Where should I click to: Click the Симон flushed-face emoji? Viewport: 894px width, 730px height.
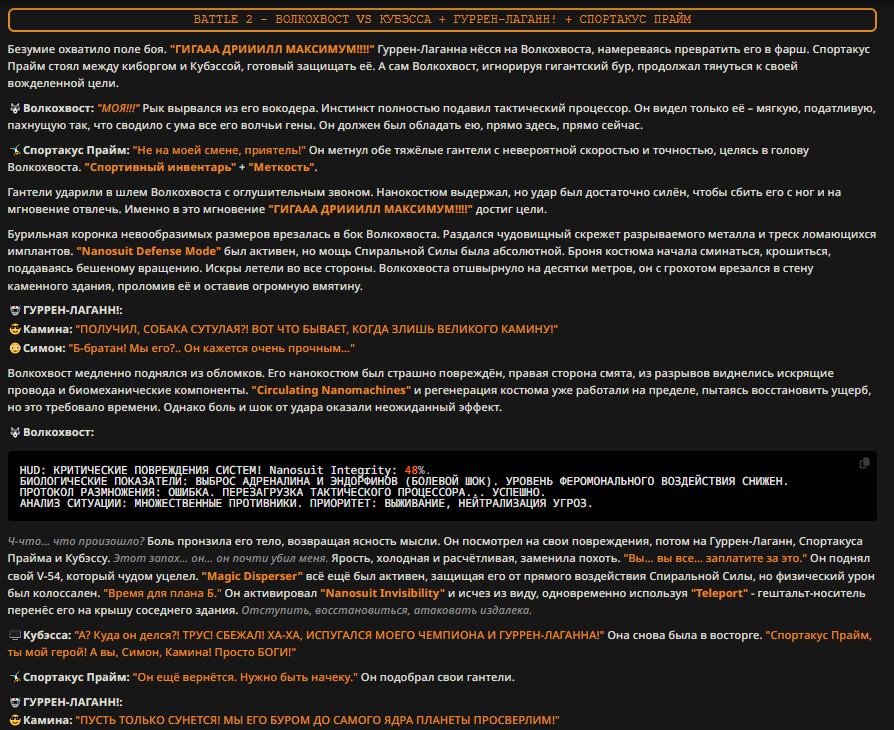(x=15, y=348)
